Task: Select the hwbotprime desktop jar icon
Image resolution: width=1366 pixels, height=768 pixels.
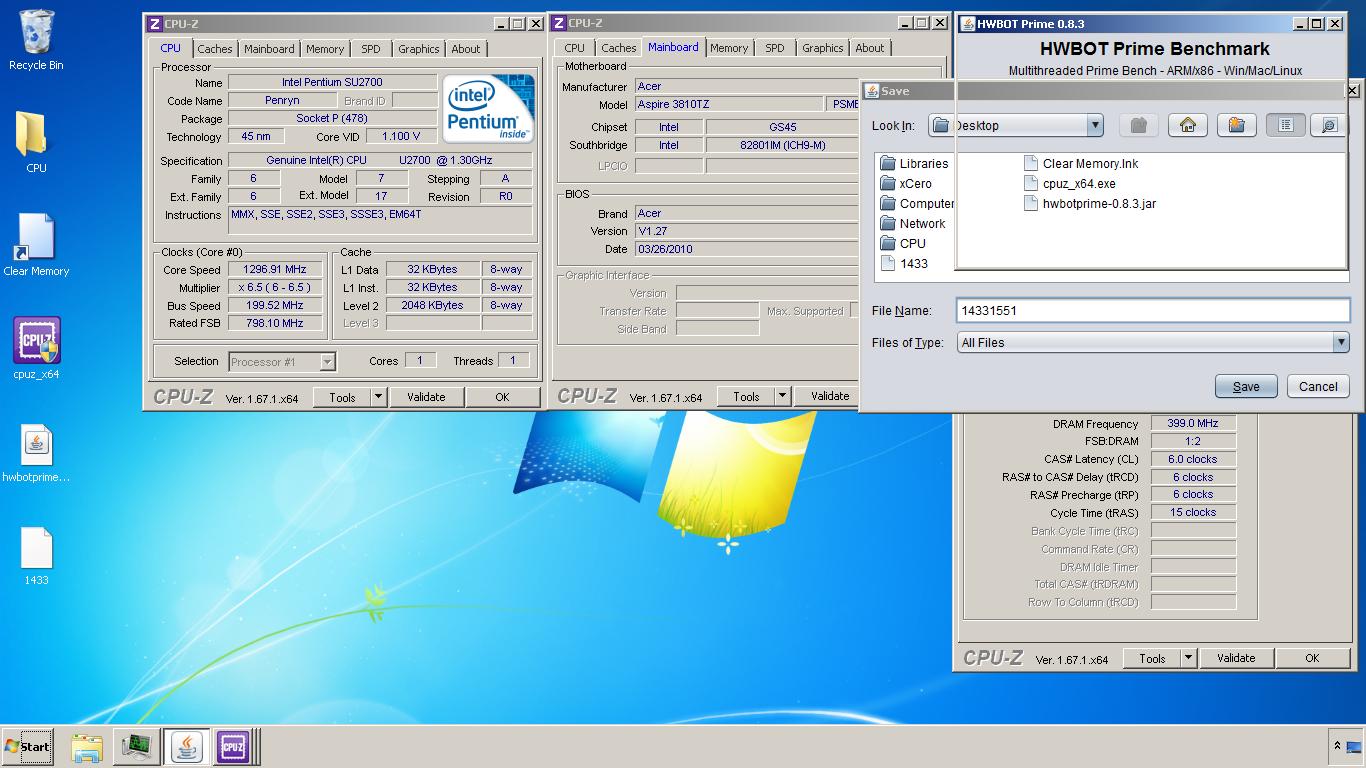Action: point(36,452)
